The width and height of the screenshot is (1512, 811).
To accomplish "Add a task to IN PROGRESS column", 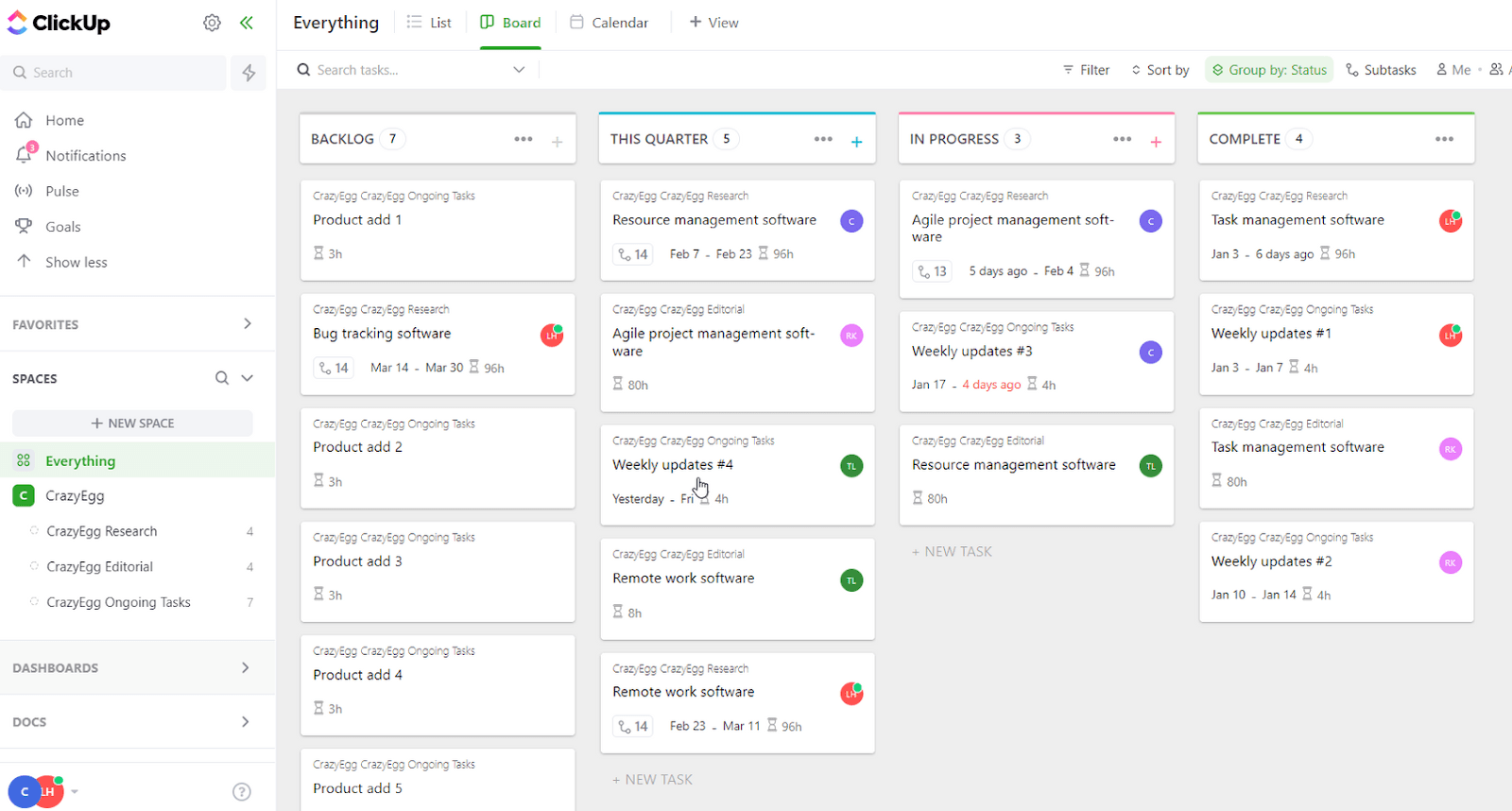I will click(x=1156, y=142).
